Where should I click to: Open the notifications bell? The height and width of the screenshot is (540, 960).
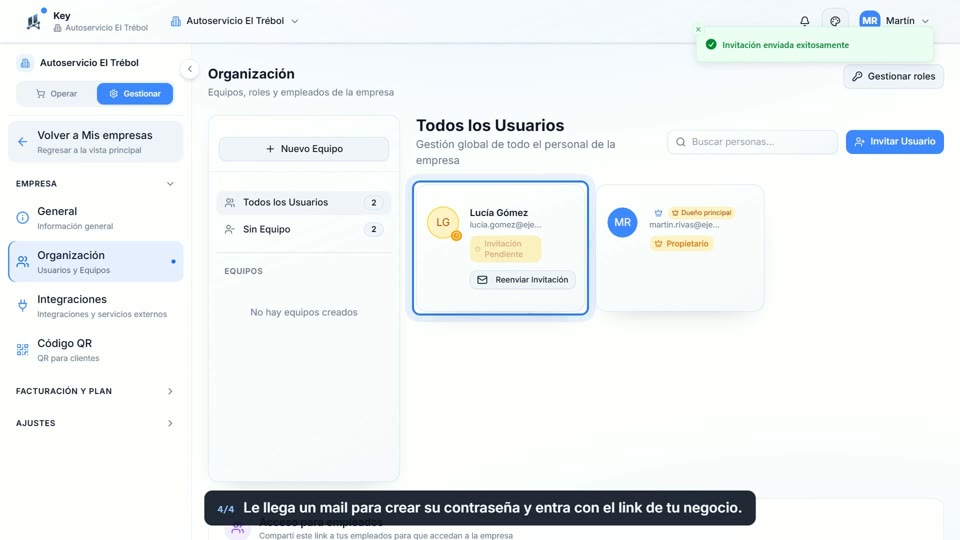(804, 21)
